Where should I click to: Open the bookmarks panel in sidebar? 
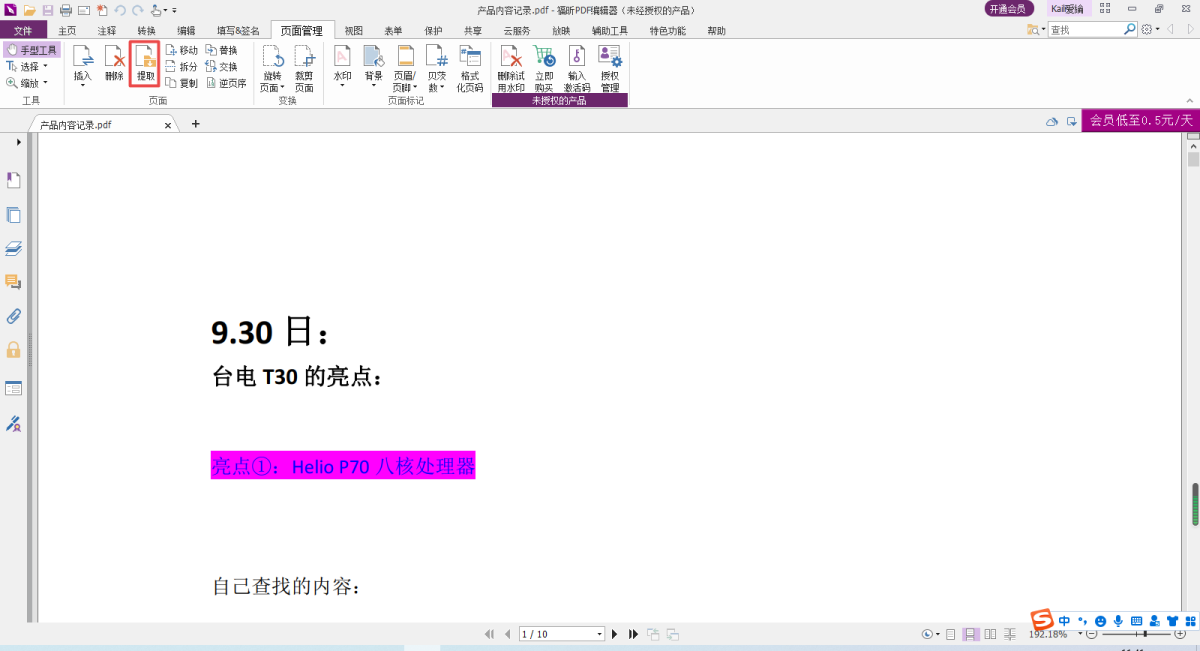pyautogui.click(x=14, y=180)
